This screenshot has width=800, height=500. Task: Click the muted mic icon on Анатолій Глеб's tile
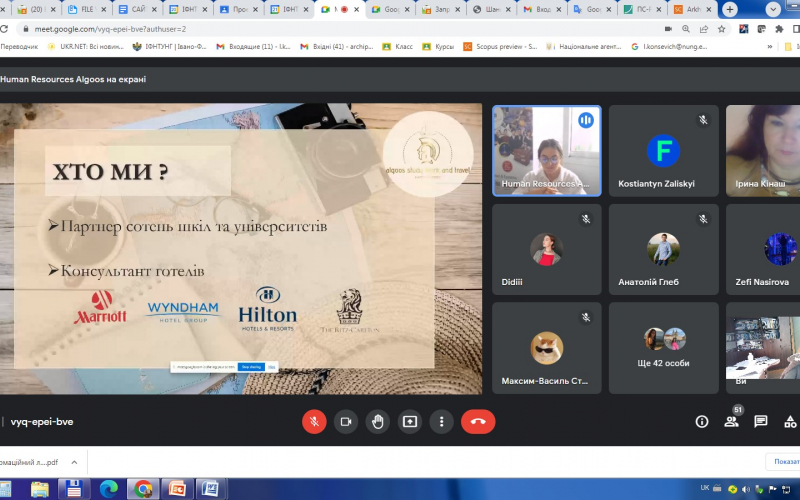[703, 219]
